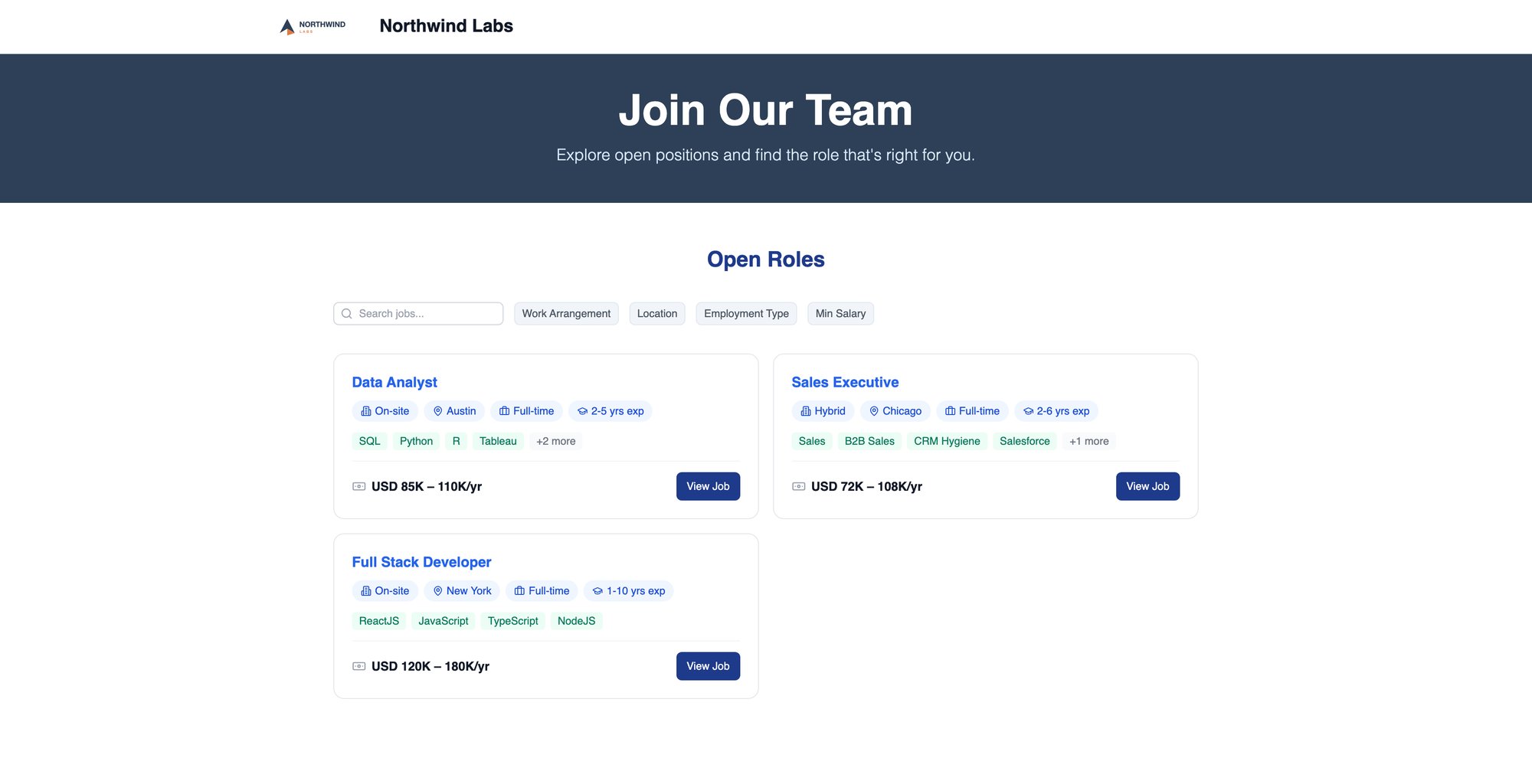Image resolution: width=1532 pixels, height=784 pixels.
Task: View the Data Analyst job
Action: [708, 486]
